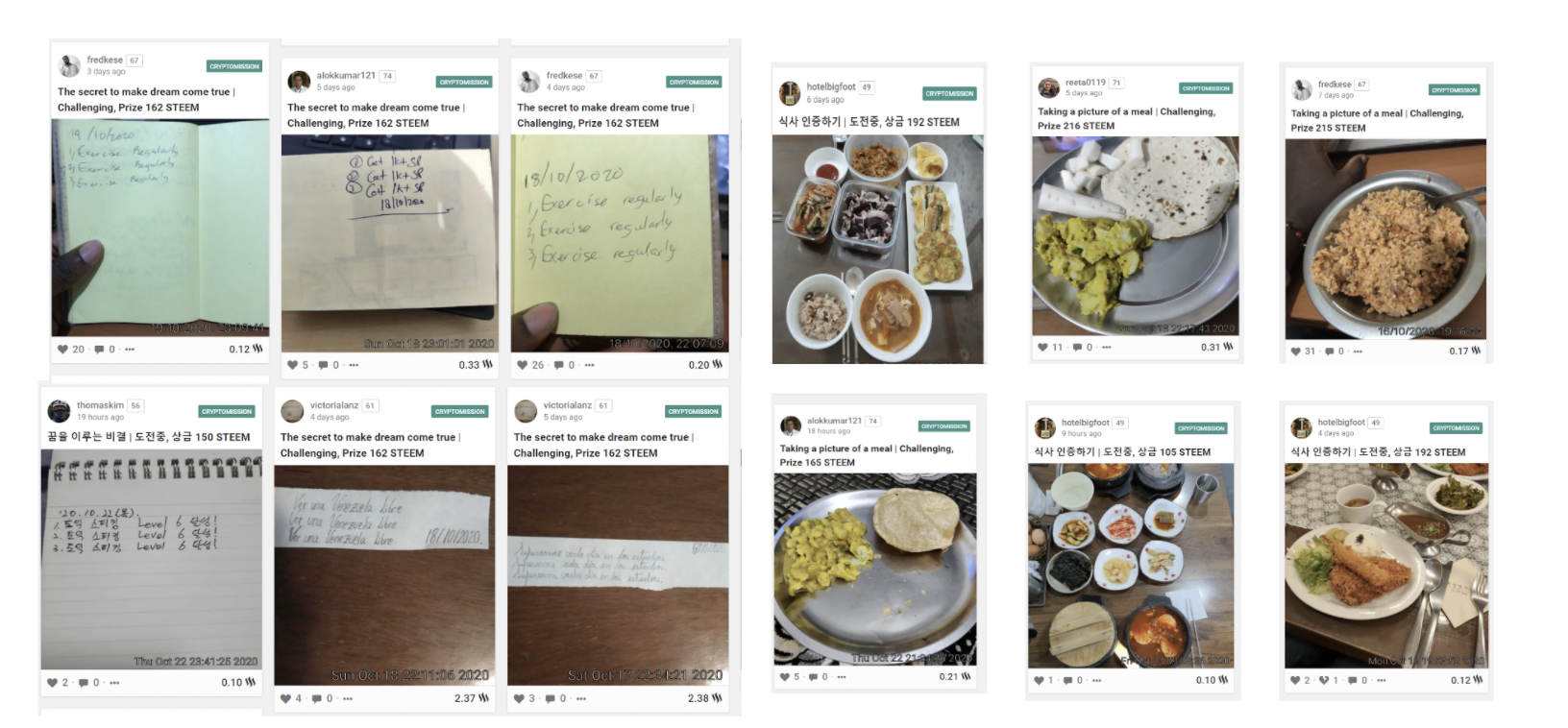This screenshot has height=728, width=1568.
Task: Toggle like on the post showing 0.33 payout
Action: tap(292, 365)
